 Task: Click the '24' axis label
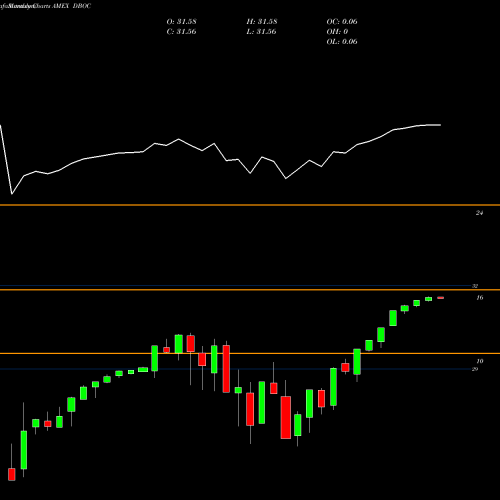coord(479,213)
